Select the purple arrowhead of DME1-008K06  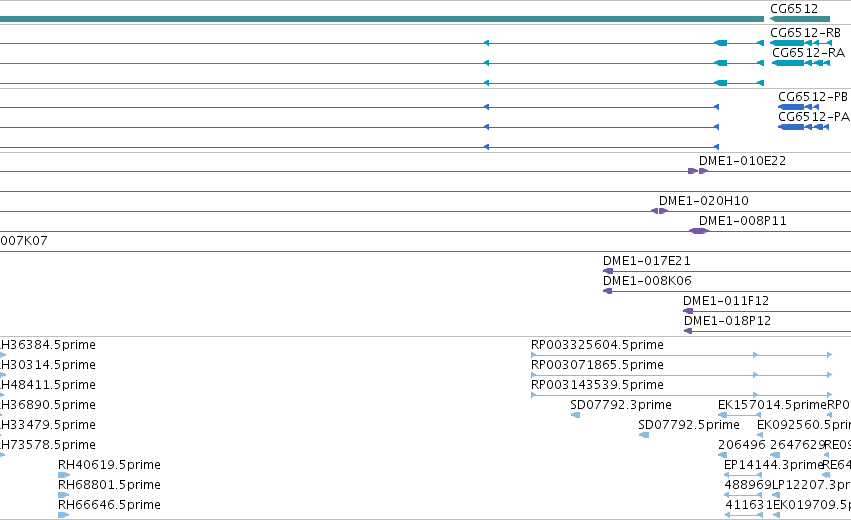(x=608, y=291)
